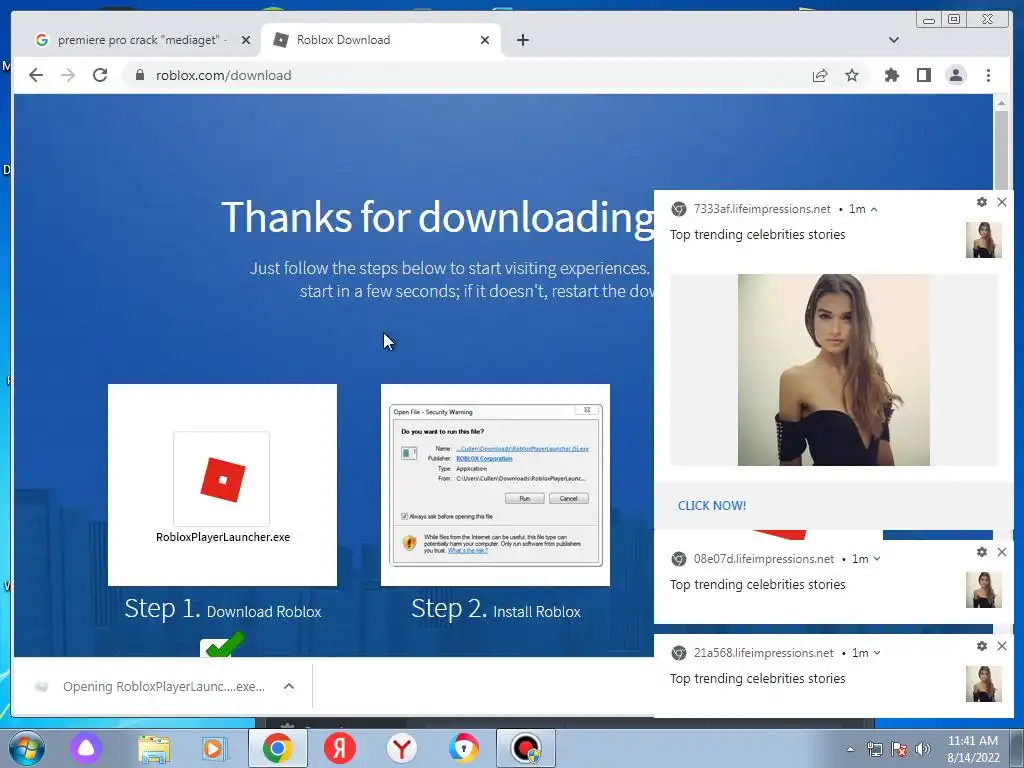Dismiss the 7333af.lifeimpressions.net notification

1002,202
